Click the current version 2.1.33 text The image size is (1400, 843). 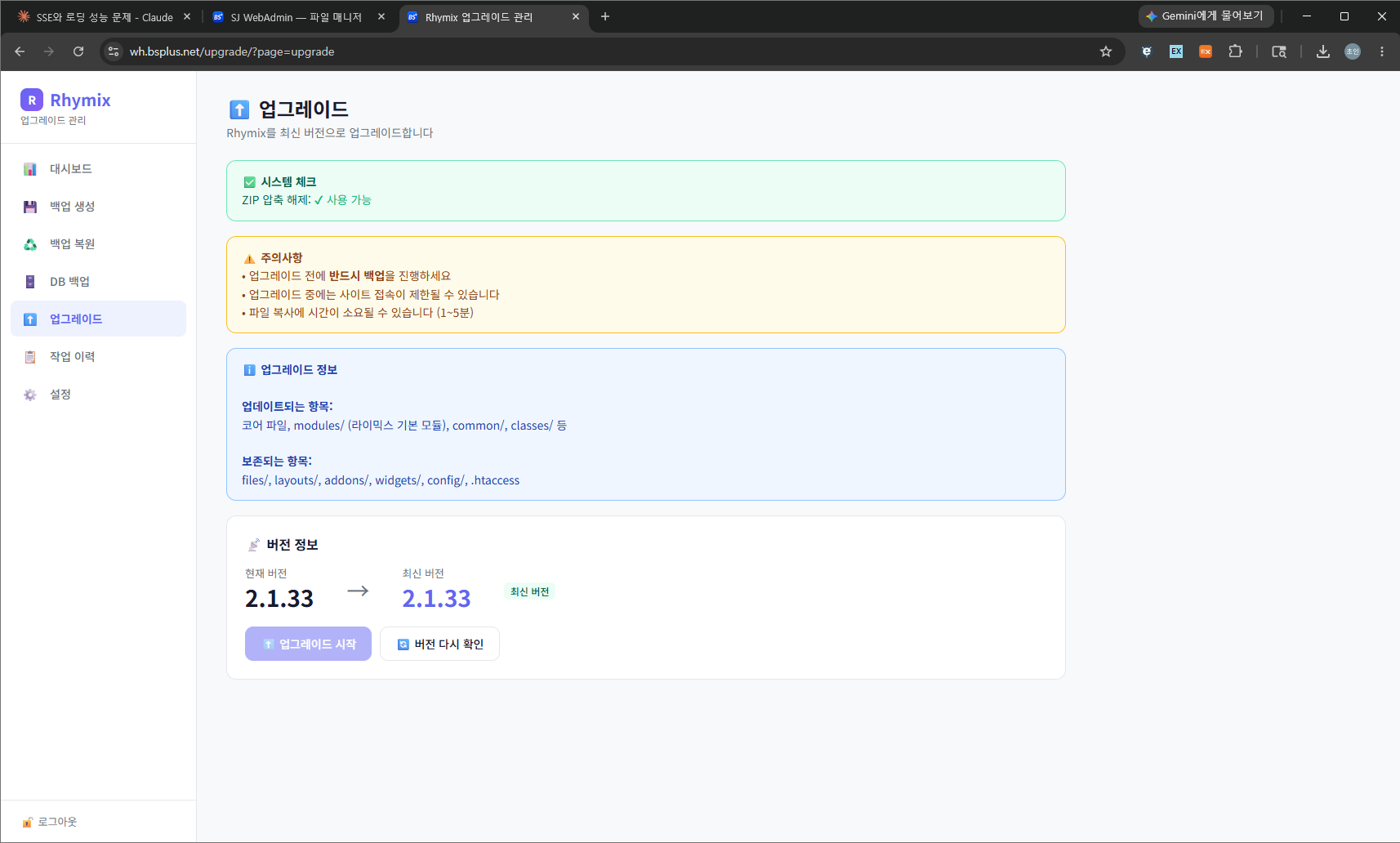pyautogui.click(x=279, y=599)
